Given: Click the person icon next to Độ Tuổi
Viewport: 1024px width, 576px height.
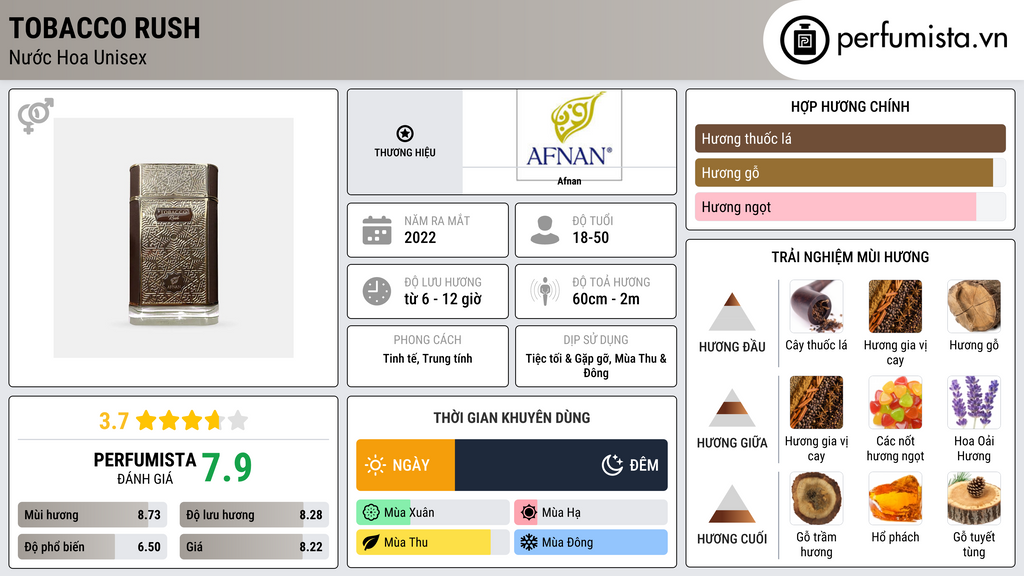Looking at the screenshot, I should pos(545,230).
